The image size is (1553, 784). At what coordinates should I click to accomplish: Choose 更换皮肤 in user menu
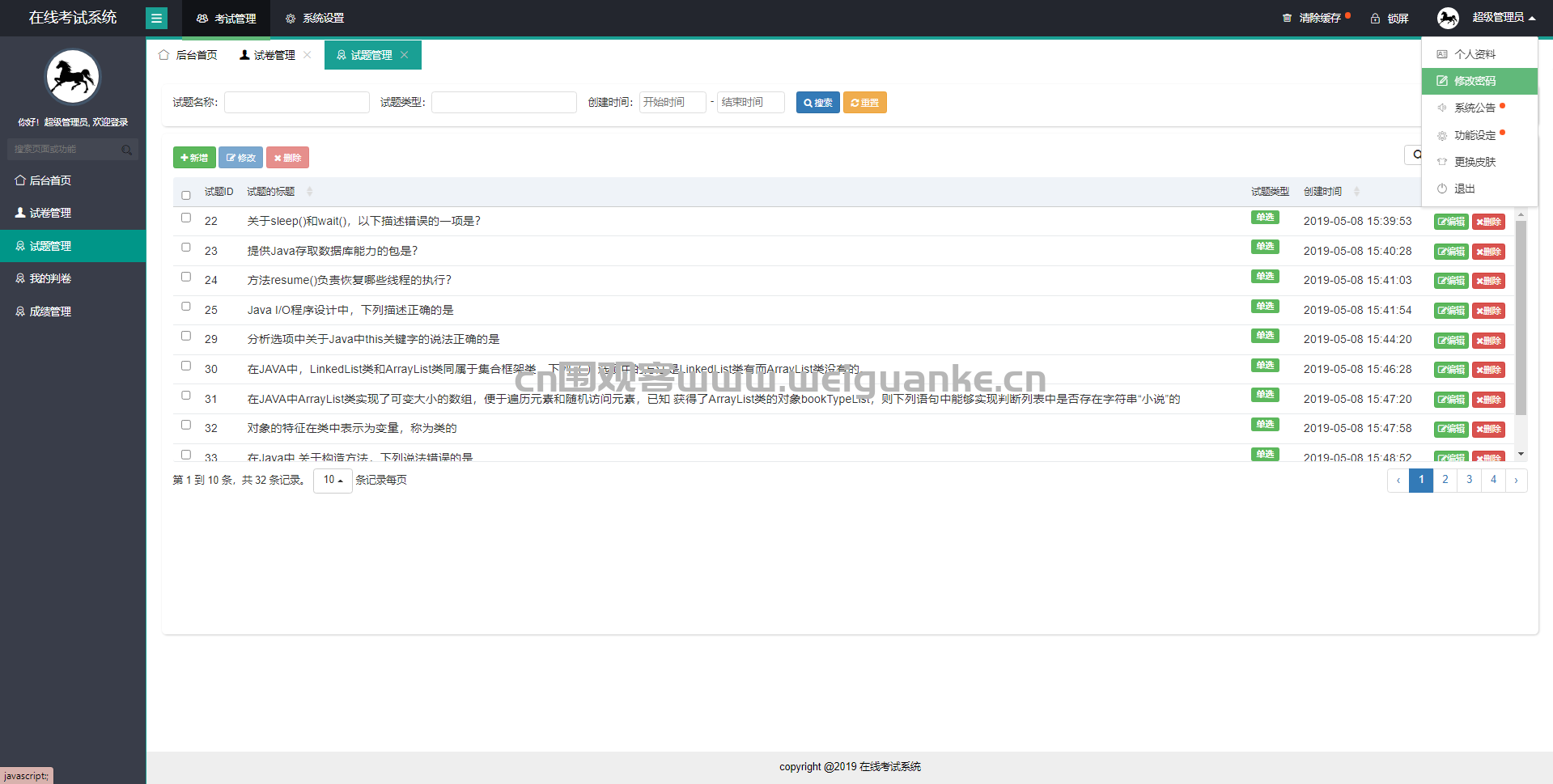pos(1479,162)
